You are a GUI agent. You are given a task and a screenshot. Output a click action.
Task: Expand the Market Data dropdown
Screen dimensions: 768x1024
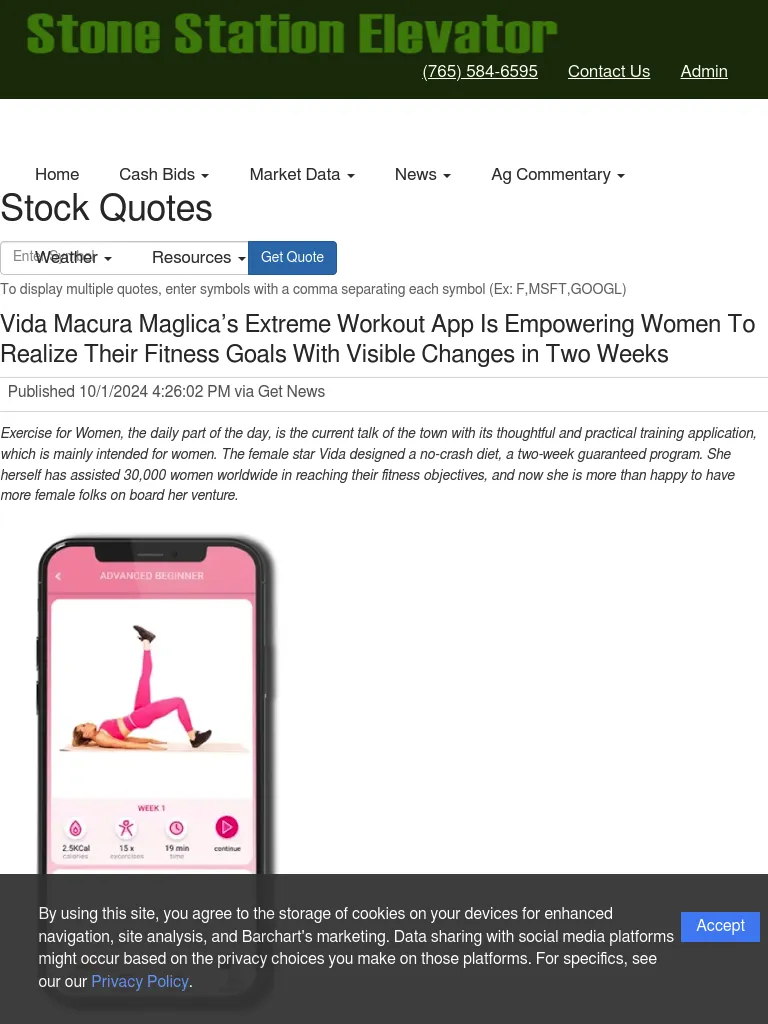click(x=302, y=174)
